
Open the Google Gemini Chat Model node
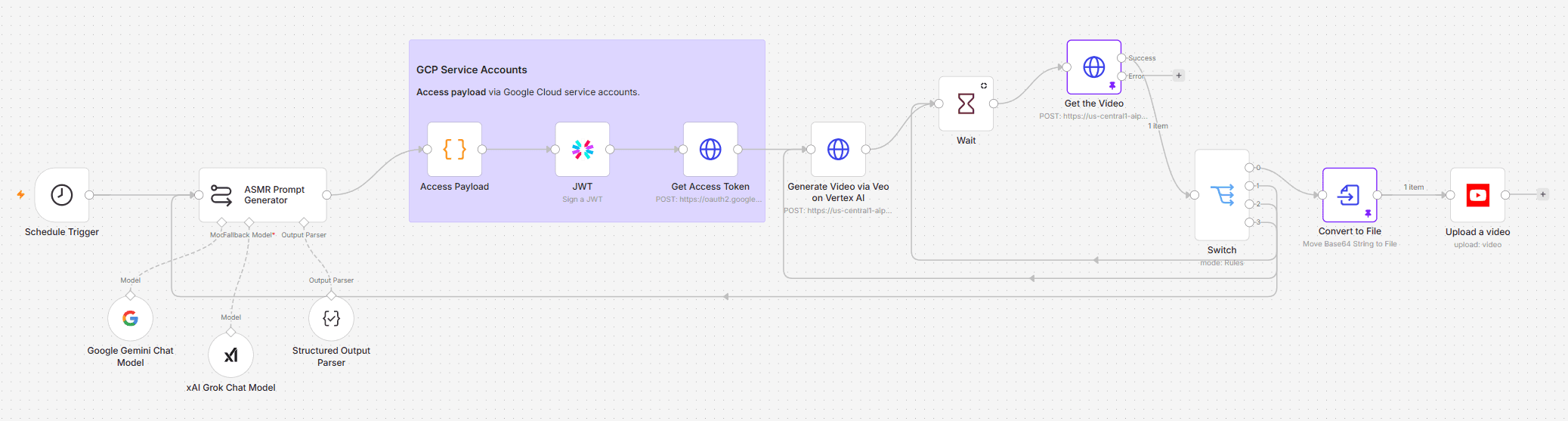point(130,319)
